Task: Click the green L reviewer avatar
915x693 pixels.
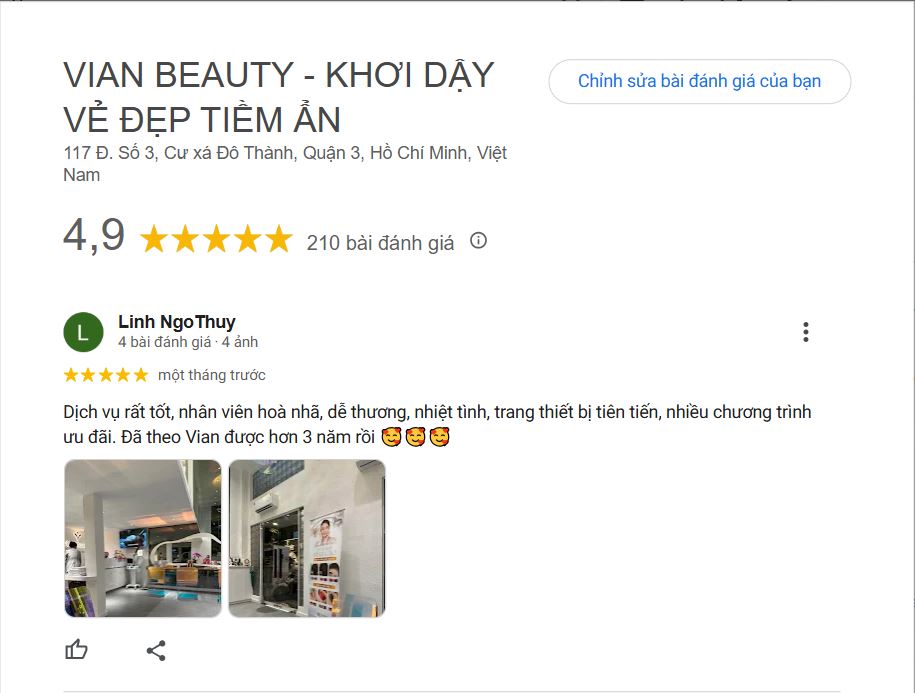Action: 83,332
